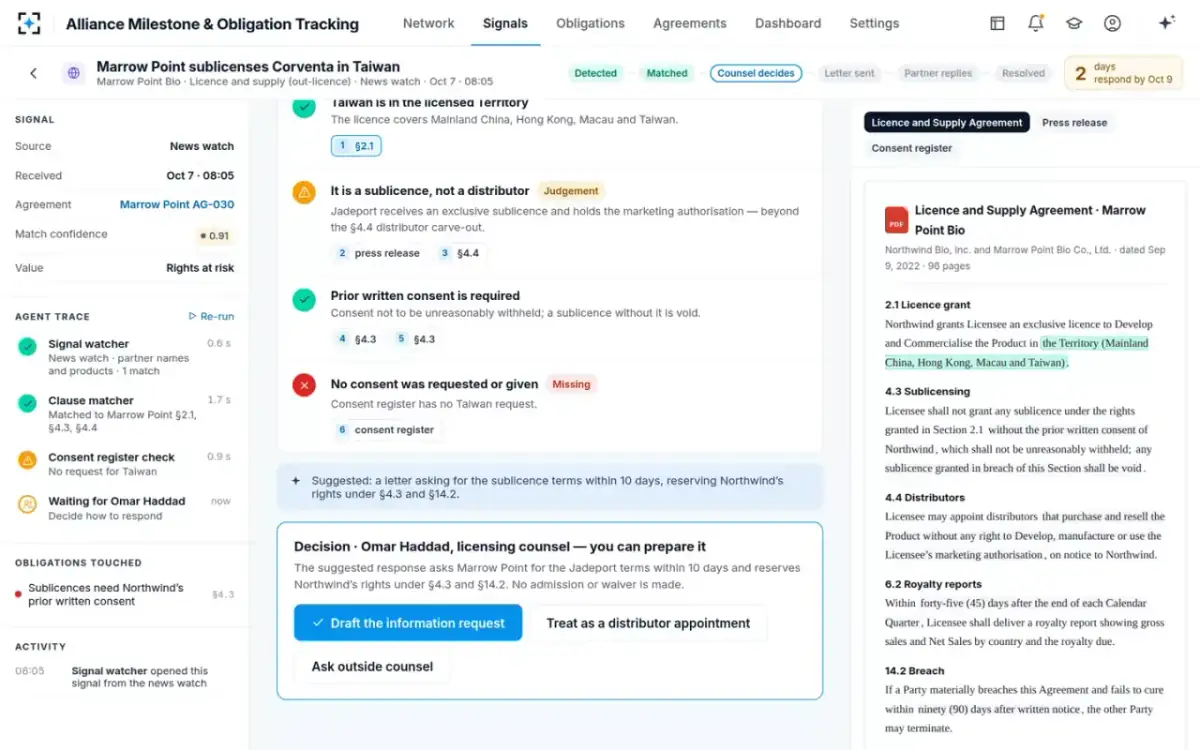Open the learning cap icon
Viewport: 1200px width, 750px height.
[x=1074, y=23]
